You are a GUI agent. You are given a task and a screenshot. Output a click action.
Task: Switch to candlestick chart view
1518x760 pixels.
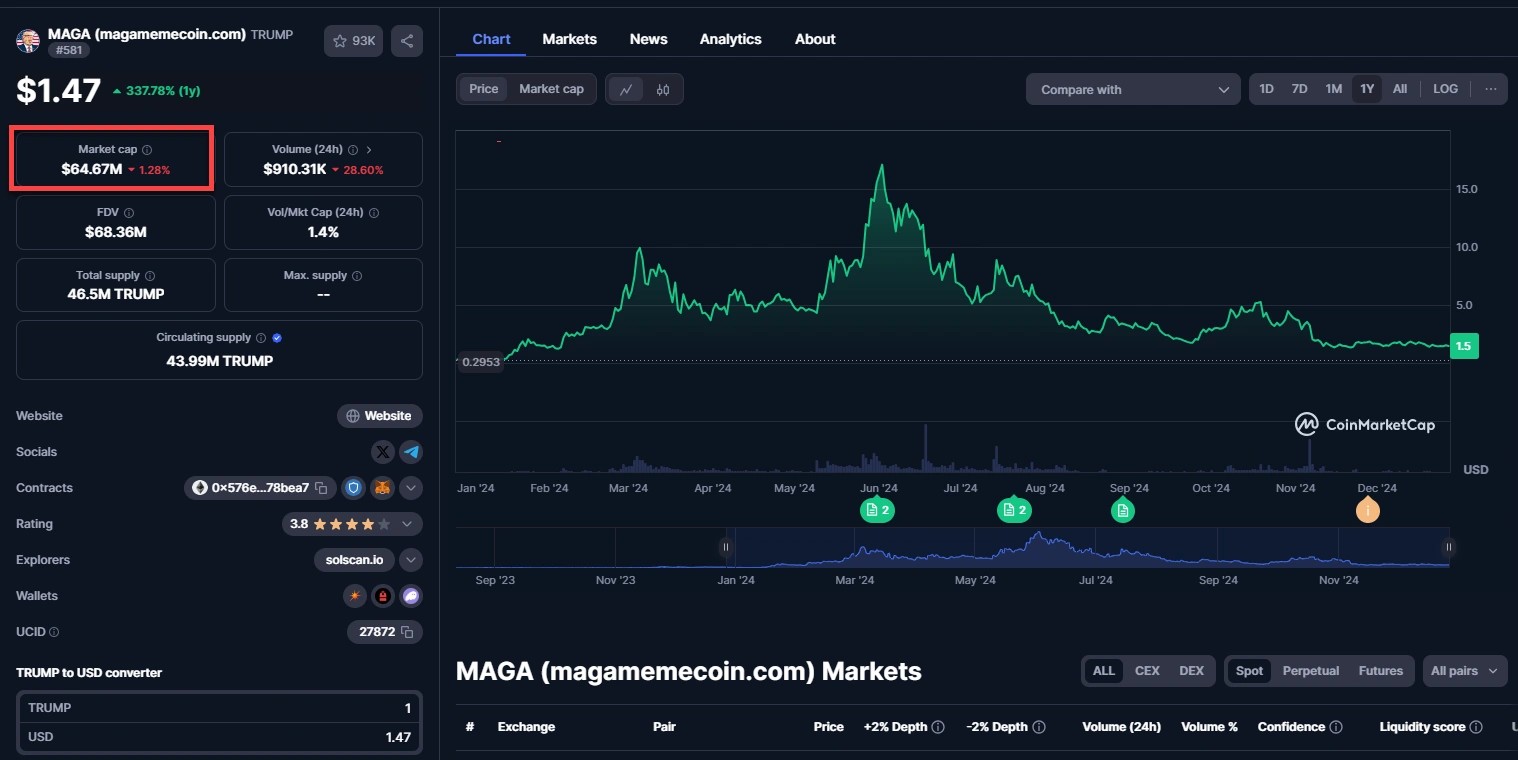point(662,89)
